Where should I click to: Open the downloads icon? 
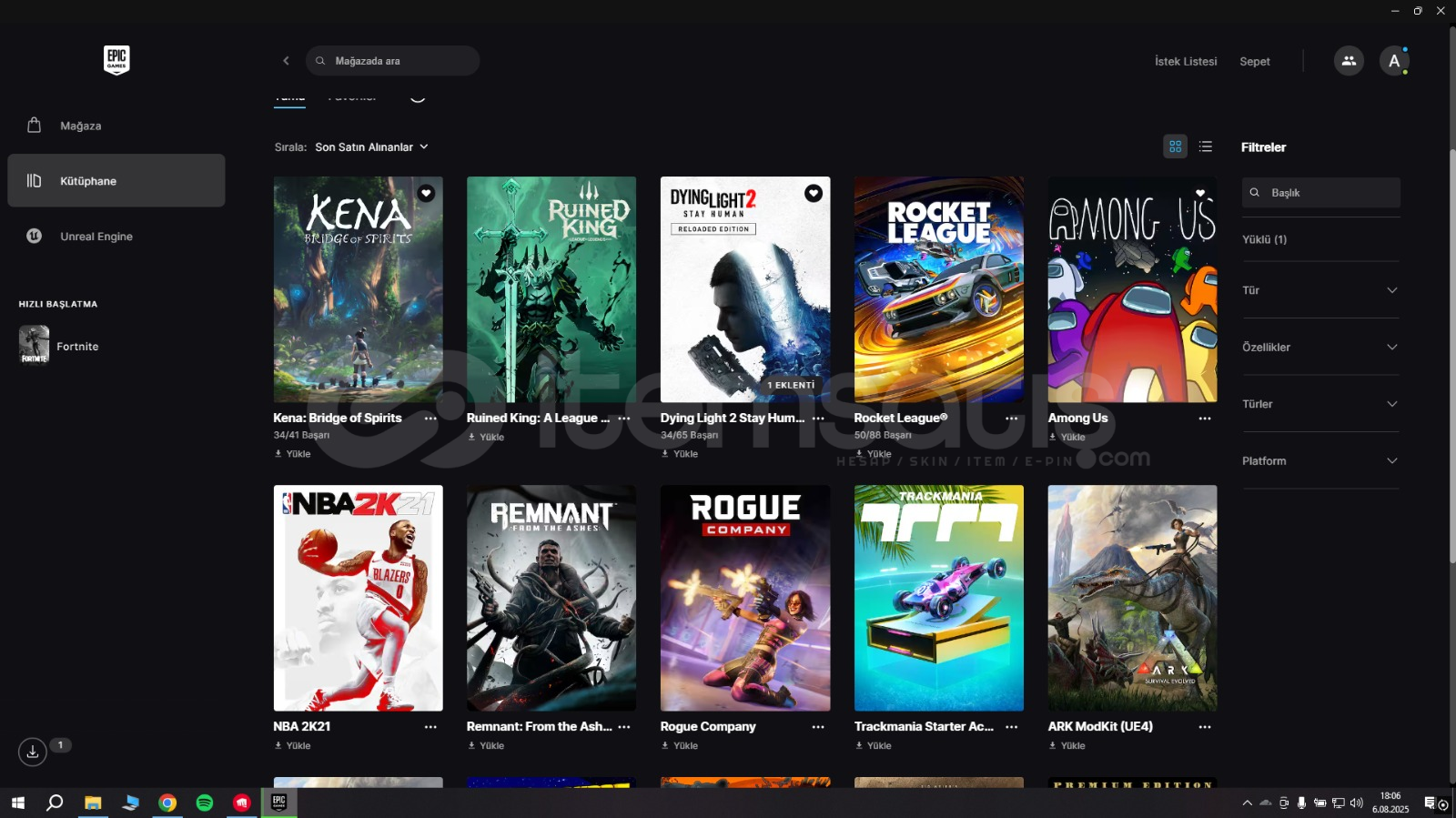[33, 752]
